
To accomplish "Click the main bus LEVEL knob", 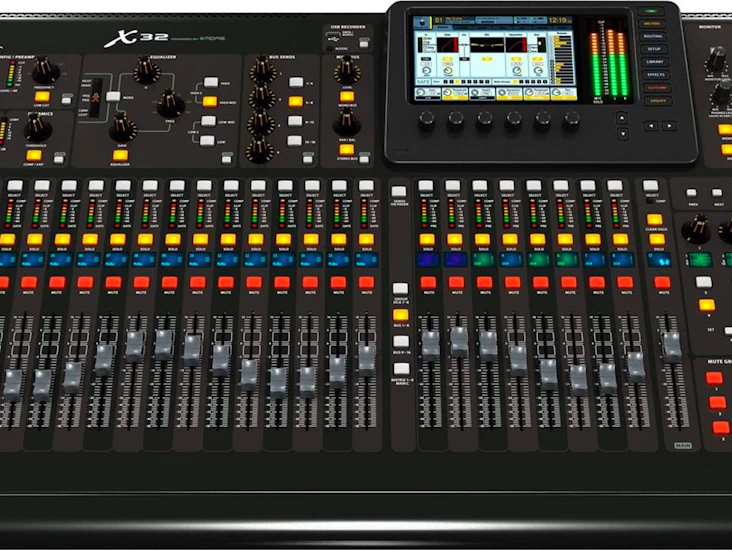I will coord(347,71).
